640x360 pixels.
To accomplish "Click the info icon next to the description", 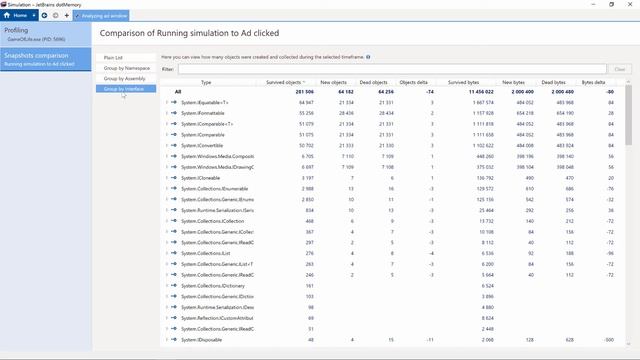I will pos(368,57).
